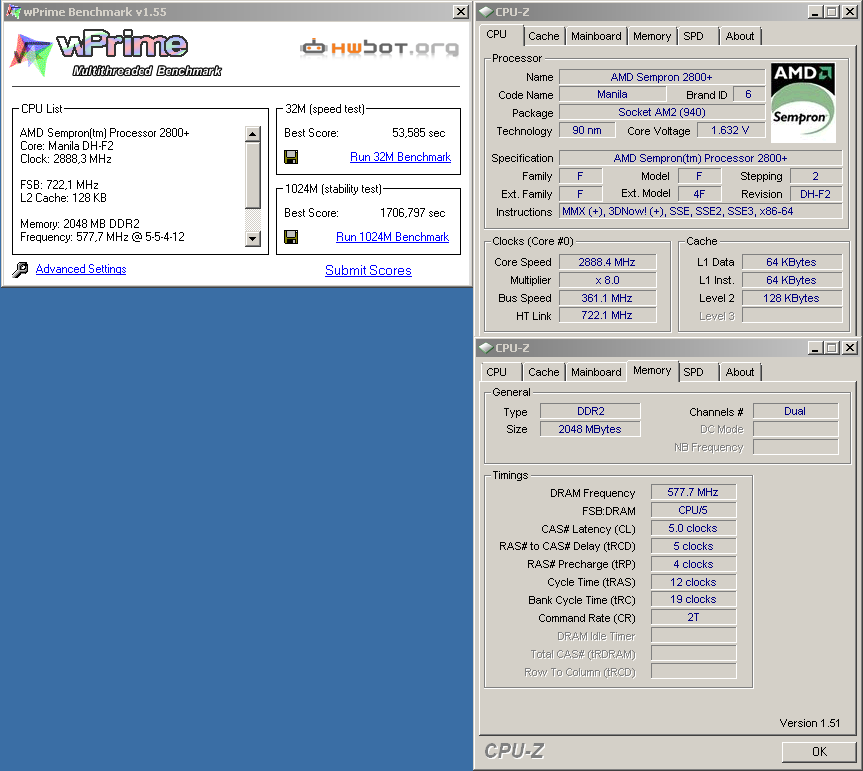Click CAS# Latency value 5.0 clocks
The width and height of the screenshot is (863, 771).
coord(693,528)
